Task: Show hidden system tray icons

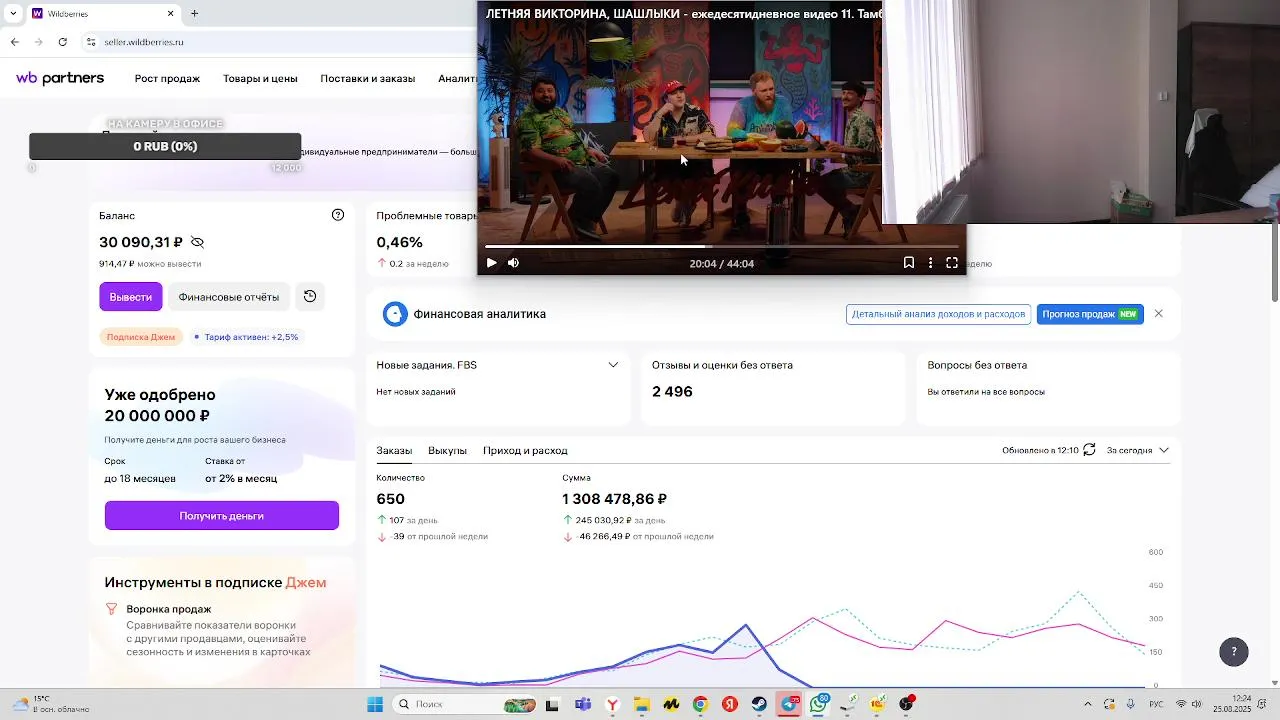Action: (1088, 704)
